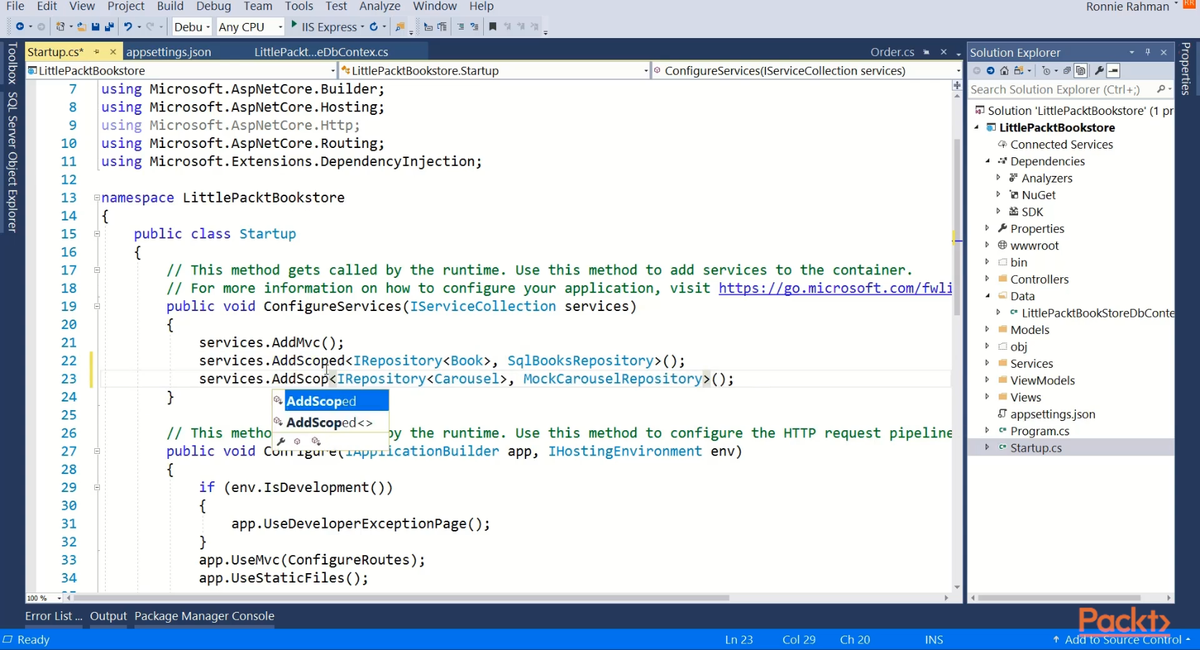Close the Startup.cs tab
1200x650 pixels.
tap(112, 52)
